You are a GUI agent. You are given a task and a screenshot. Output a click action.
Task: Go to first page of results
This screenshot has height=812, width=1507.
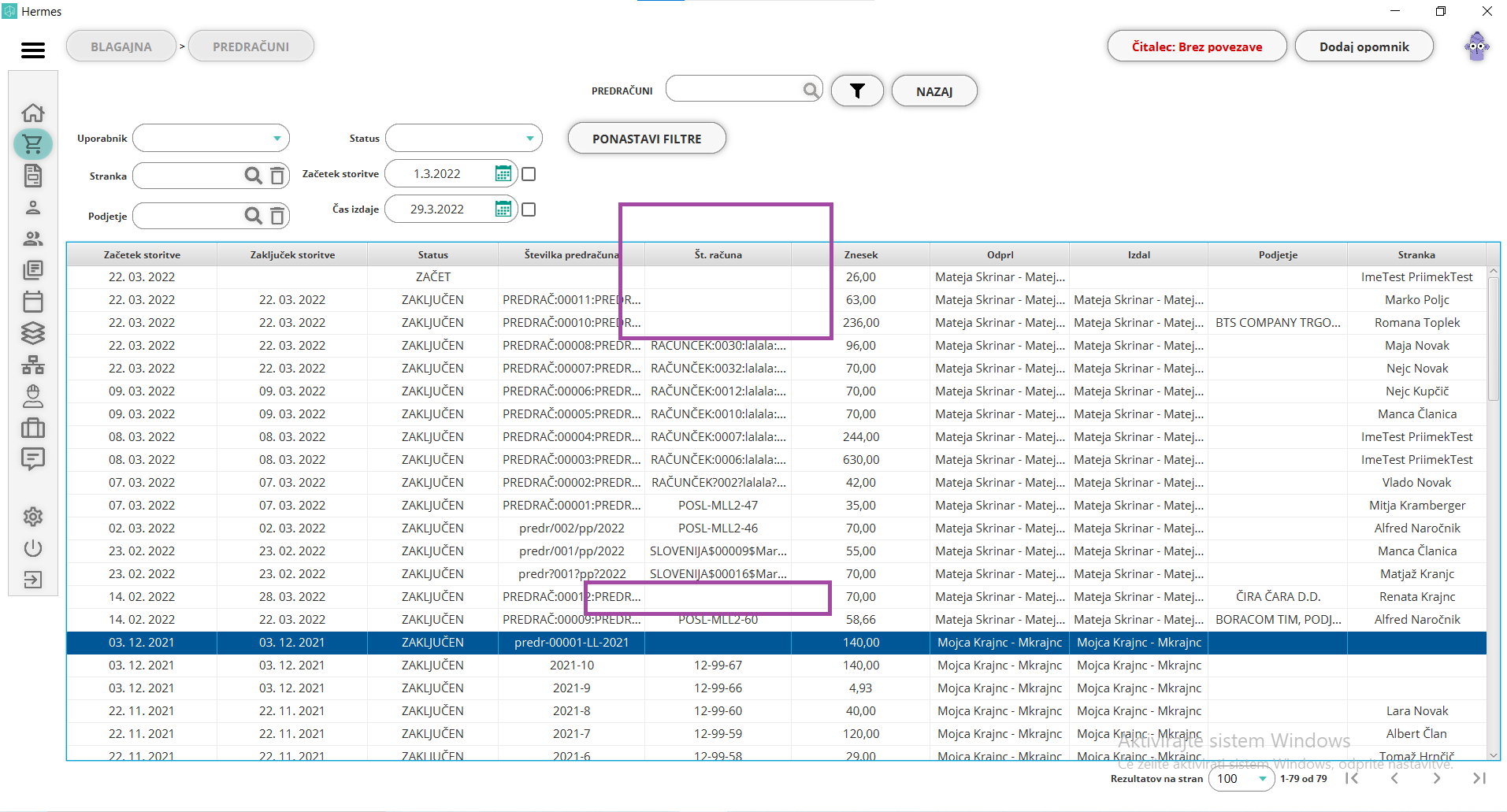pos(1352,778)
